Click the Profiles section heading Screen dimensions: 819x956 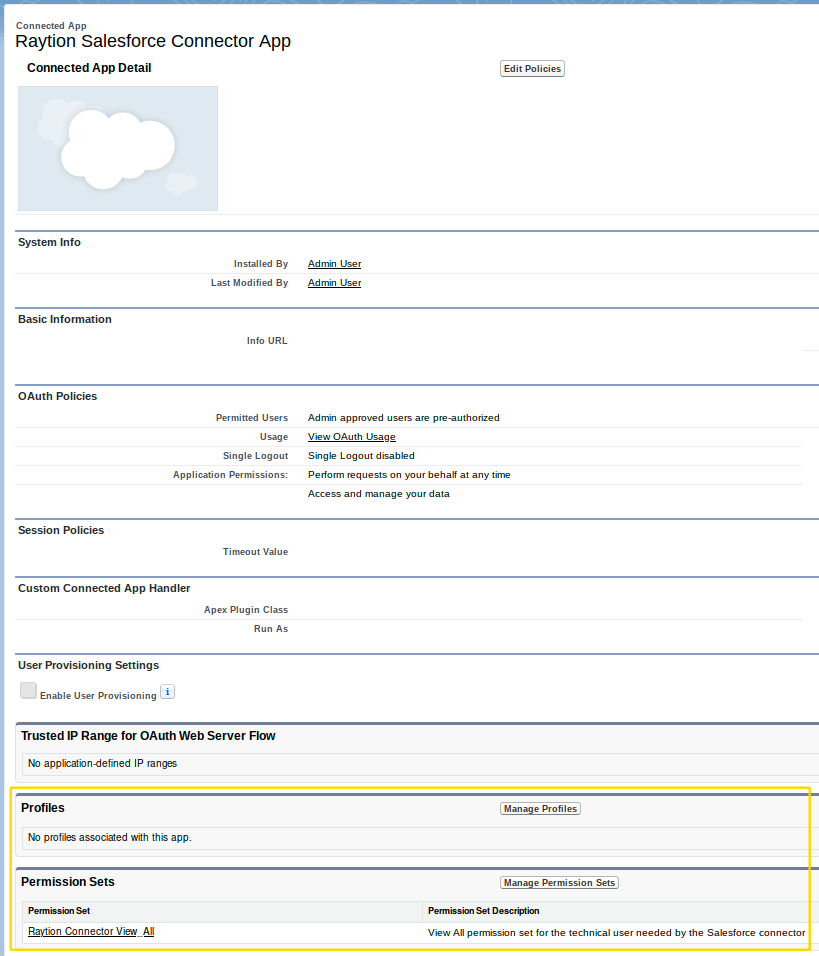[x=43, y=808]
